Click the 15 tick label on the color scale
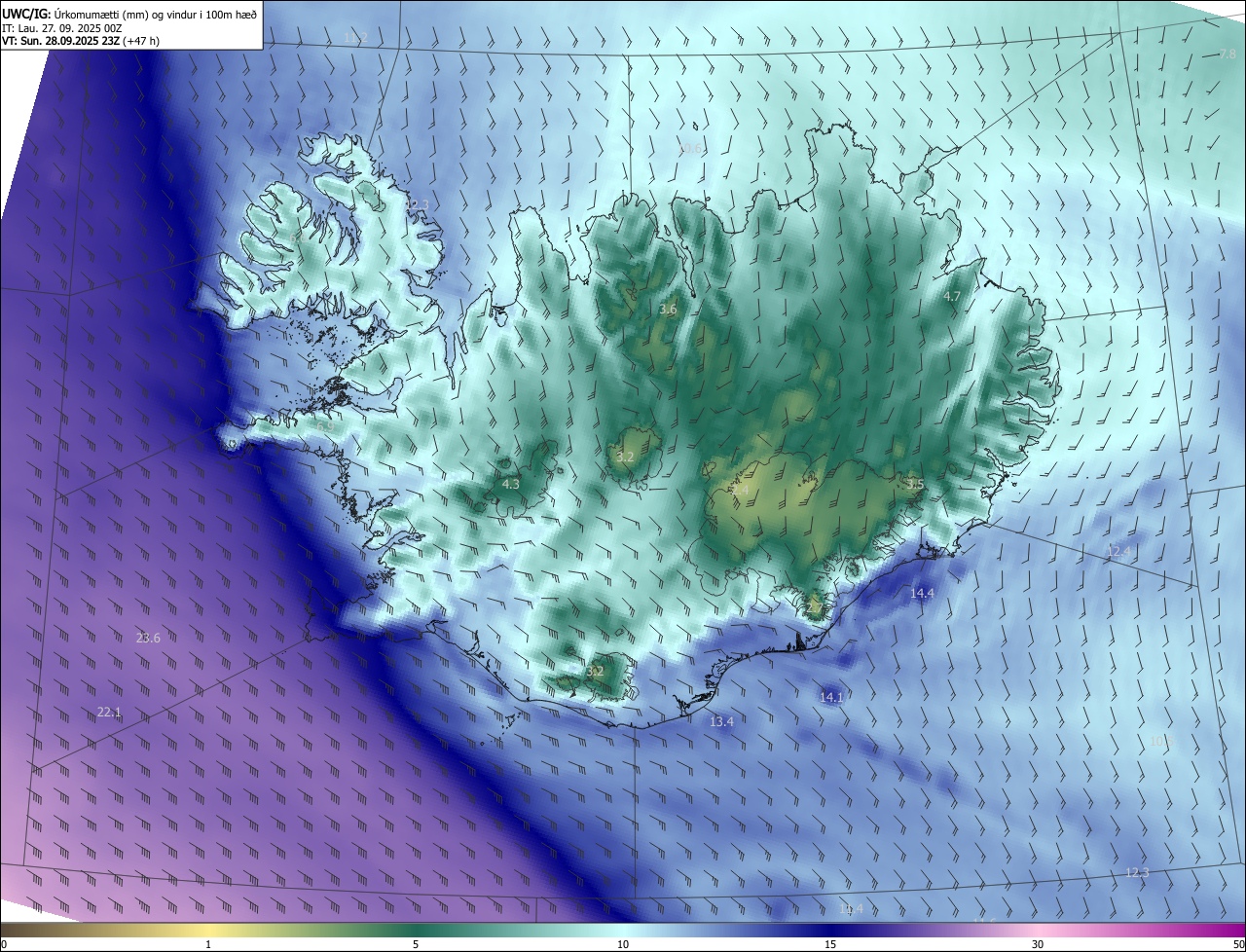The height and width of the screenshot is (952, 1246). (830, 944)
